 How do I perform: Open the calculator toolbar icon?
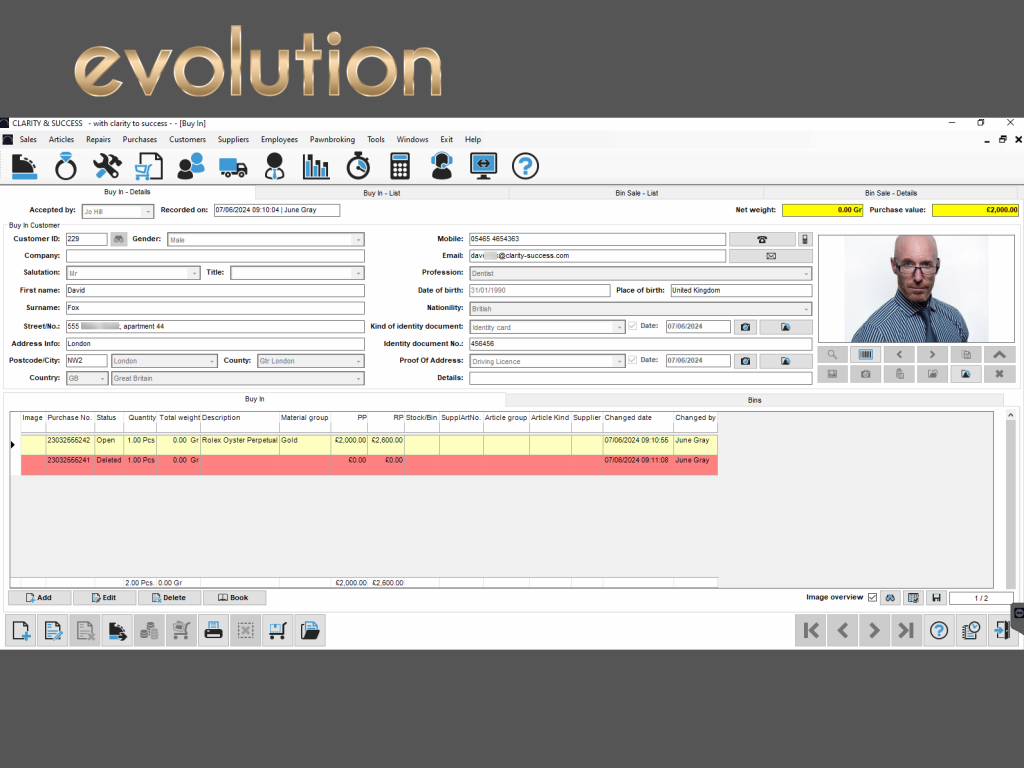[x=400, y=166]
